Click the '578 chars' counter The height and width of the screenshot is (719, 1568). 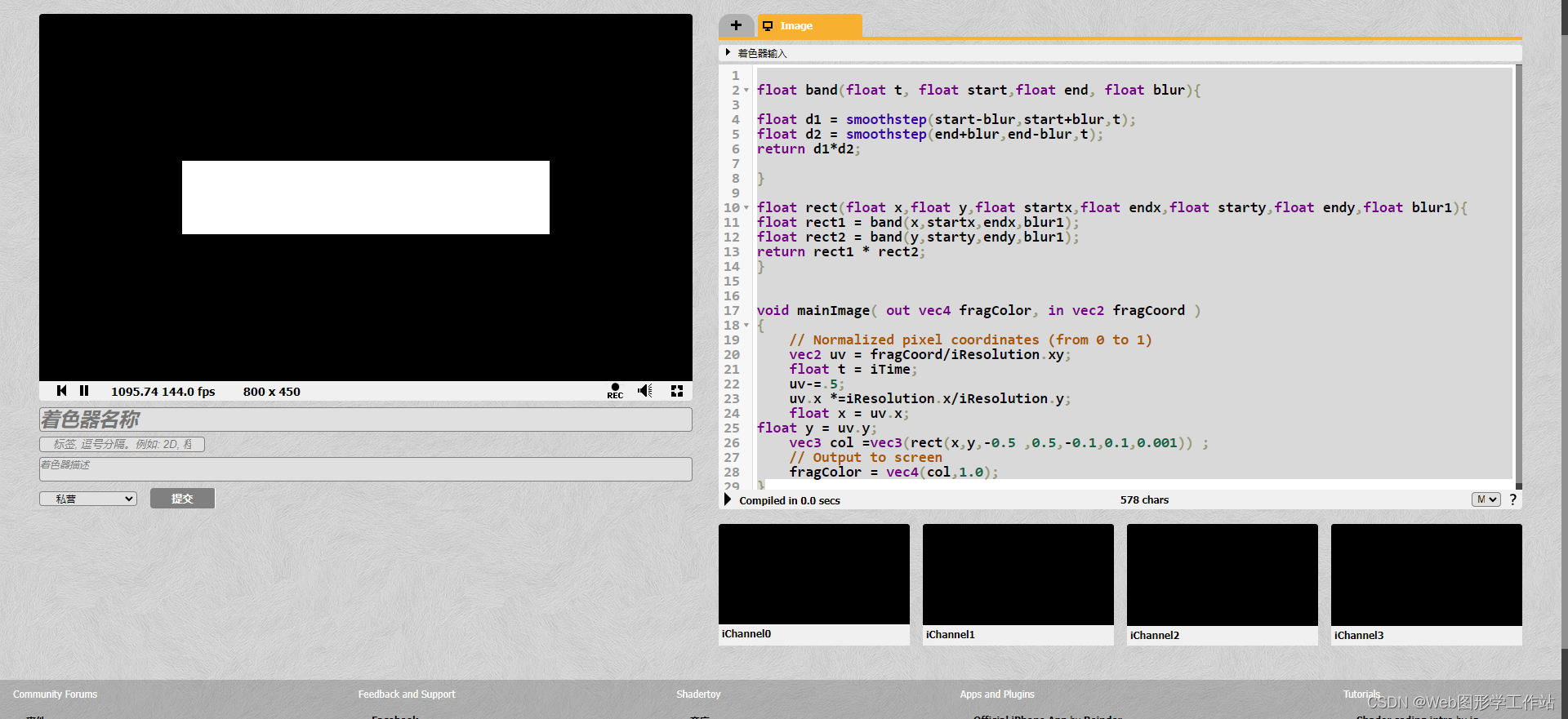click(1144, 499)
